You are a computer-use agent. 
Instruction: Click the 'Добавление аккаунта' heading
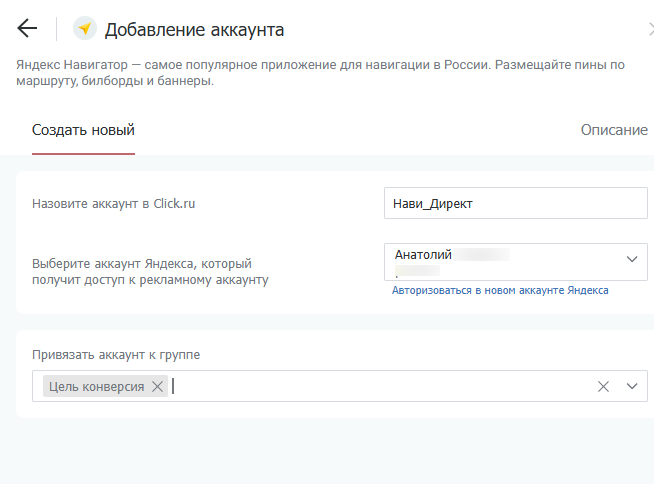(x=194, y=30)
